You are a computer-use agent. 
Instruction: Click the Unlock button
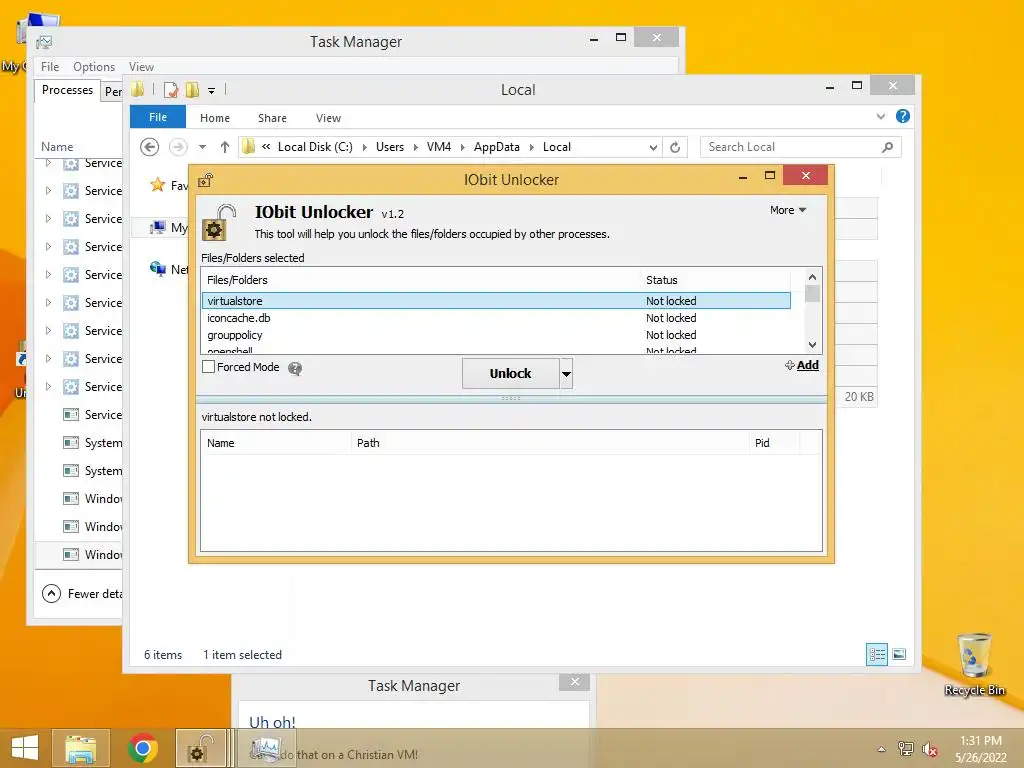click(x=510, y=374)
